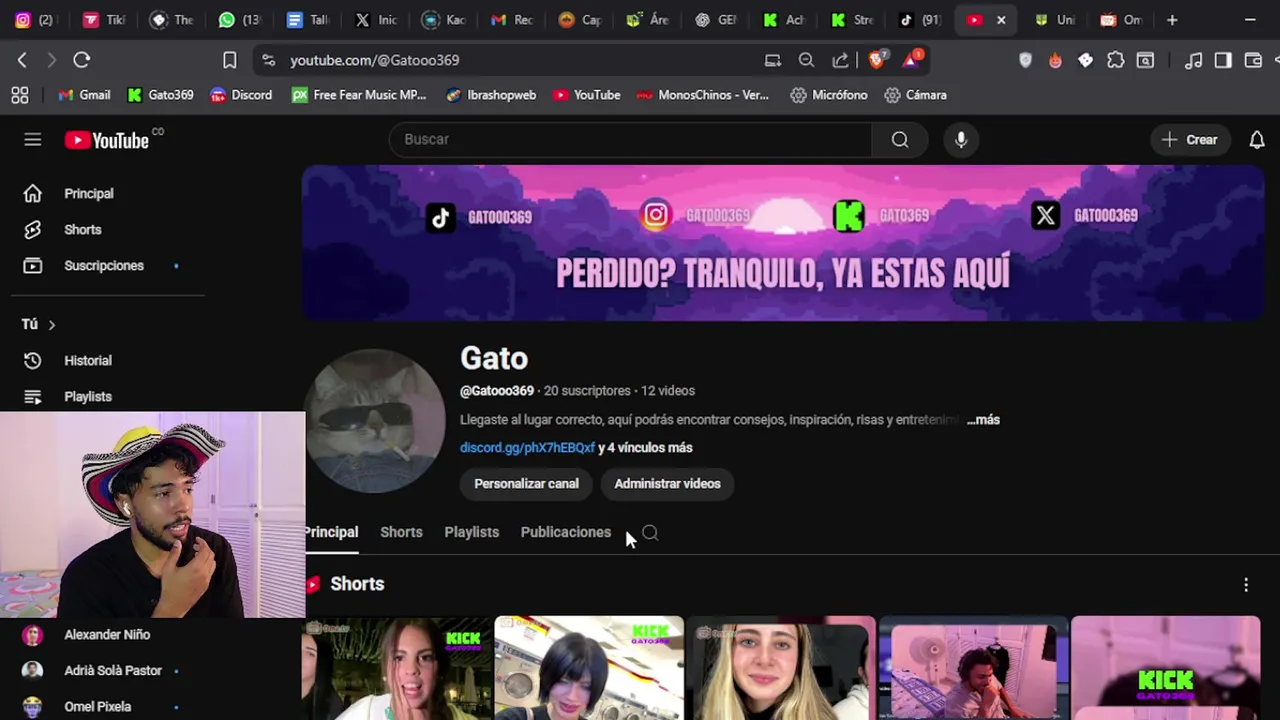Open Cámara settings bookmark
The width and height of the screenshot is (1280, 720).
[915, 95]
